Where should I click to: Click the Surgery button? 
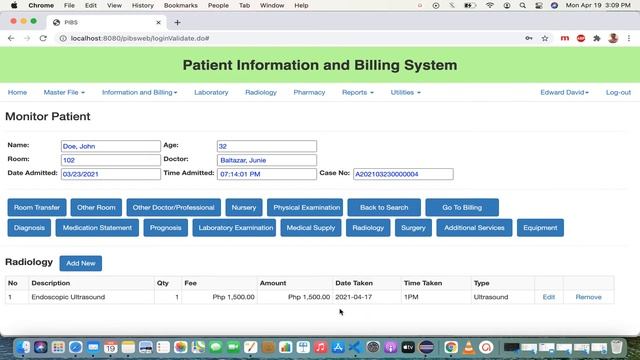pyautogui.click(x=413, y=228)
